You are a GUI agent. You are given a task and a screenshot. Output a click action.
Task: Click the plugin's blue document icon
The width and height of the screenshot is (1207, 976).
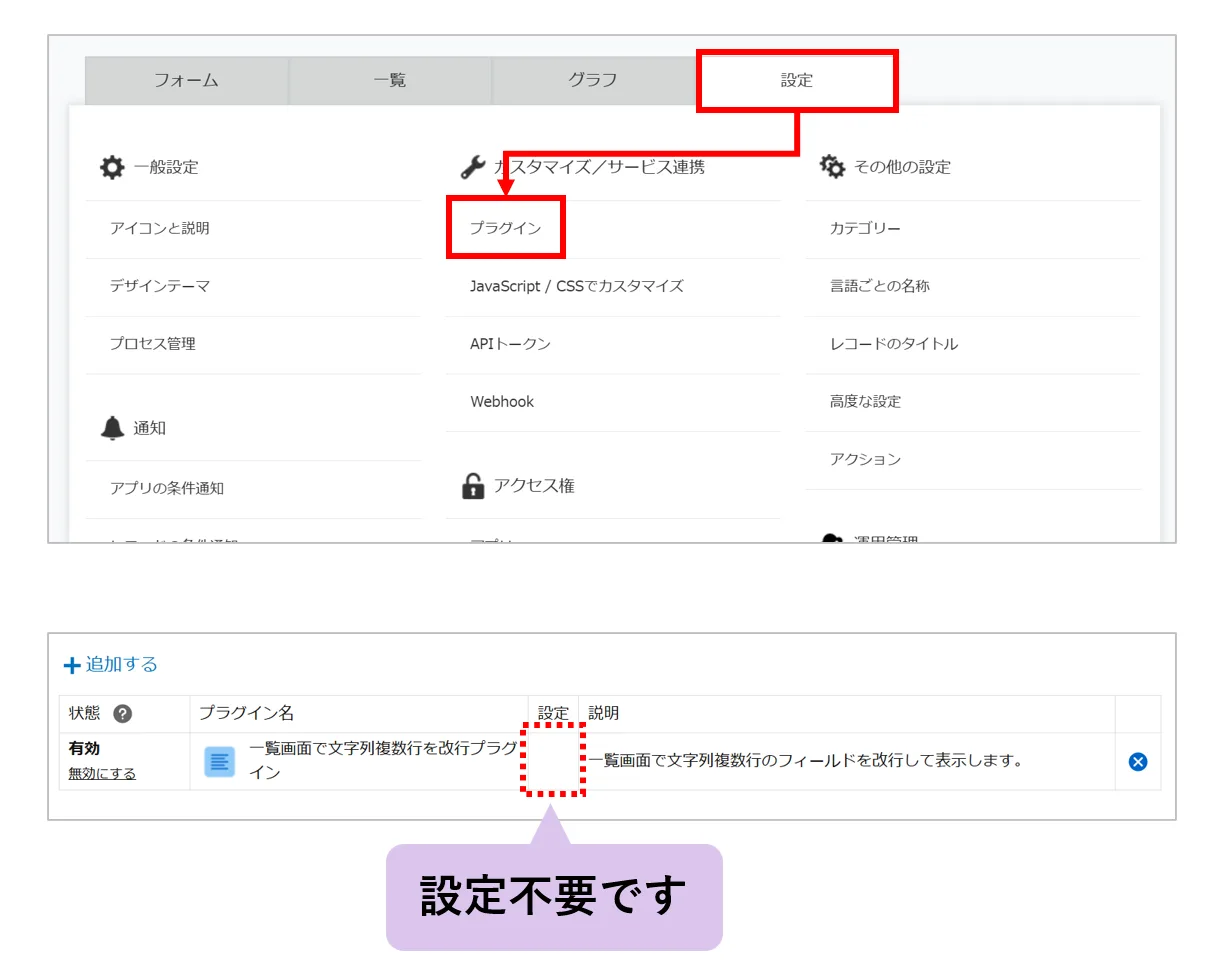click(x=220, y=762)
